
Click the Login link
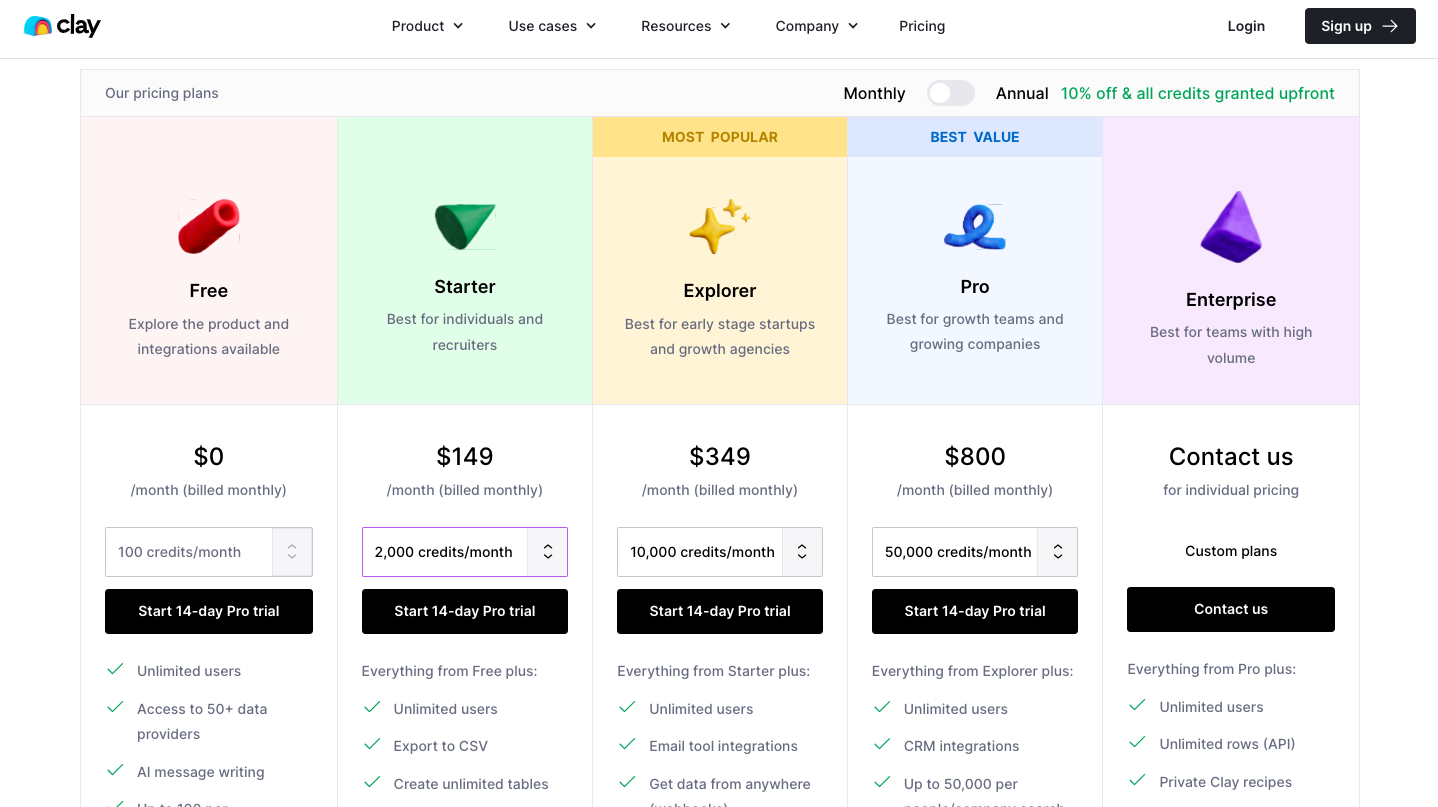(1246, 26)
